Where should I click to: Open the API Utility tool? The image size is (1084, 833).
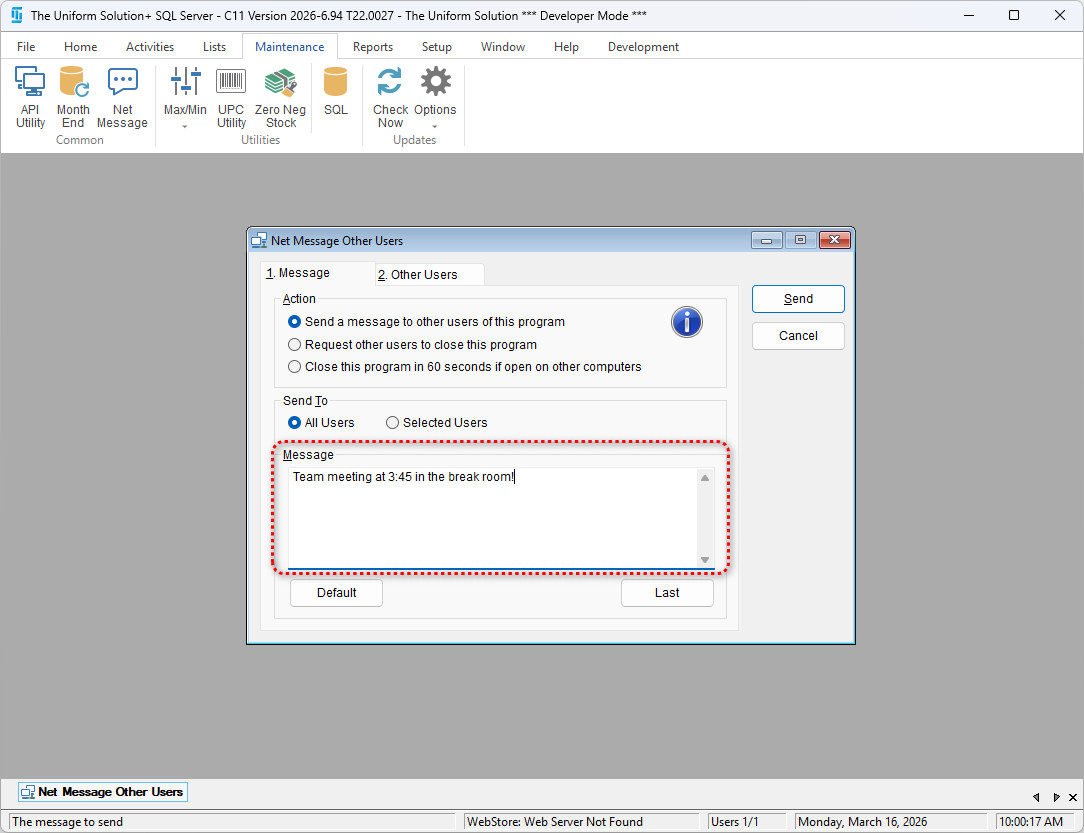[x=30, y=97]
